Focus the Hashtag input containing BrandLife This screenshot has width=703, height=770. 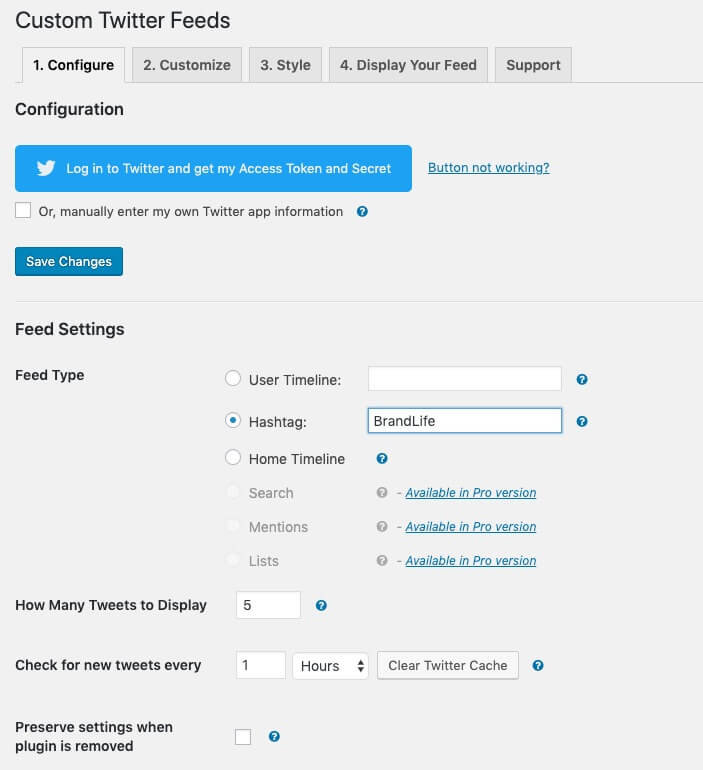pyautogui.click(x=465, y=421)
